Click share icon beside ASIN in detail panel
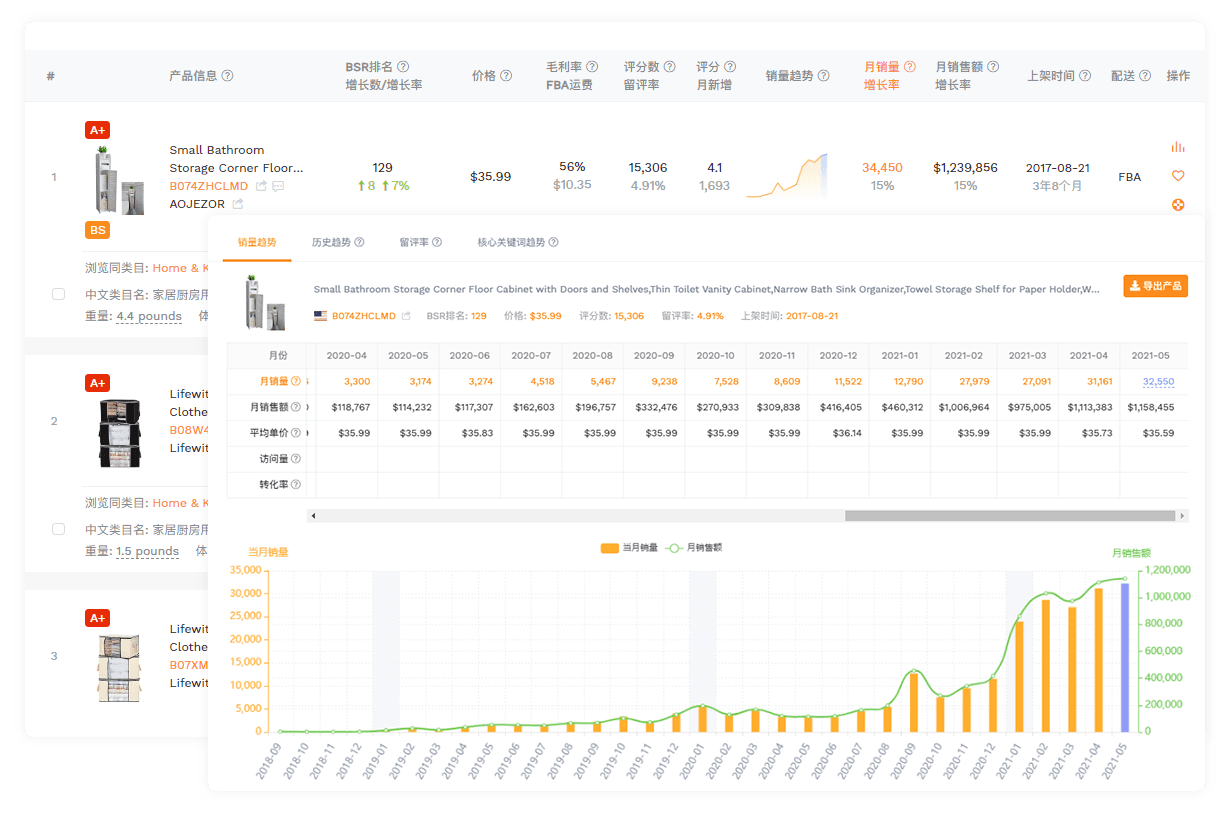Viewport: 1232px width, 823px height. [x=406, y=316]
